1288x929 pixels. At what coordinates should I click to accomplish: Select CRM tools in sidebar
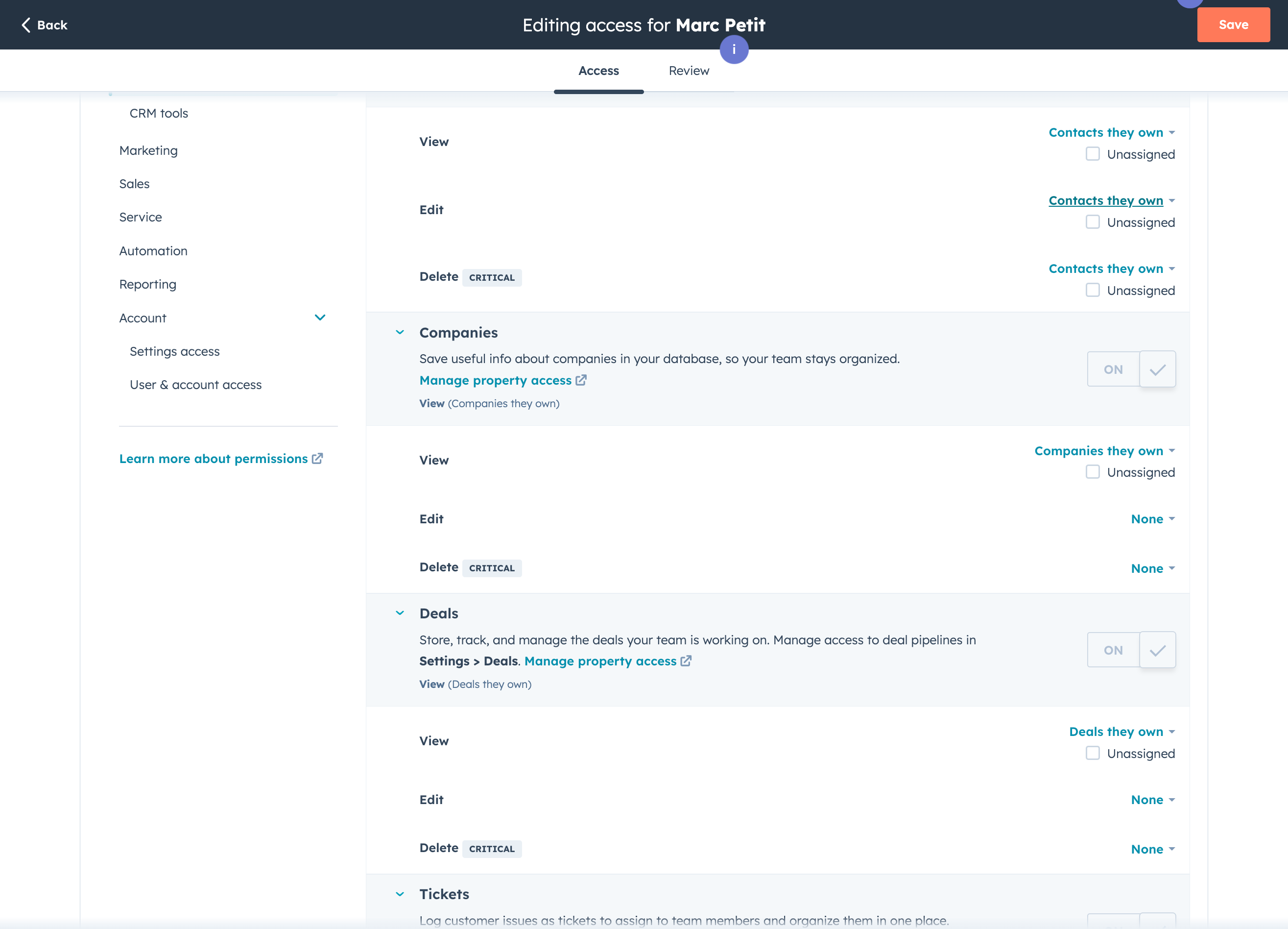coord(159,113)
